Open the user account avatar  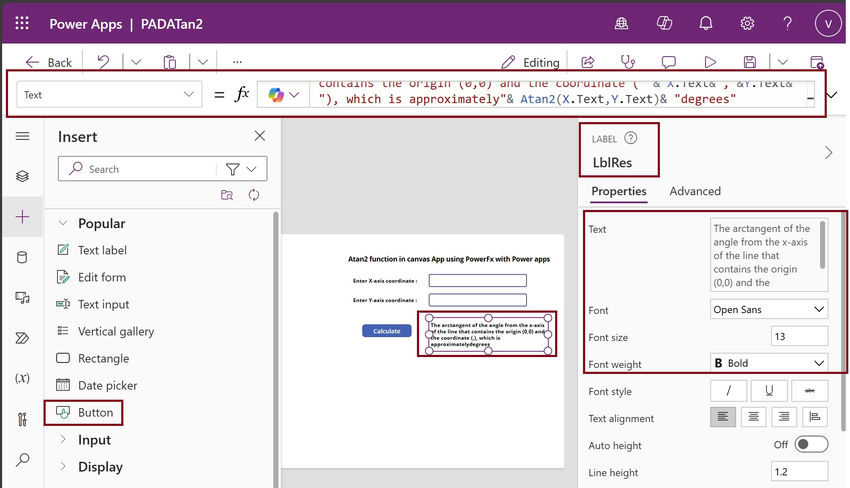(828, 24)
